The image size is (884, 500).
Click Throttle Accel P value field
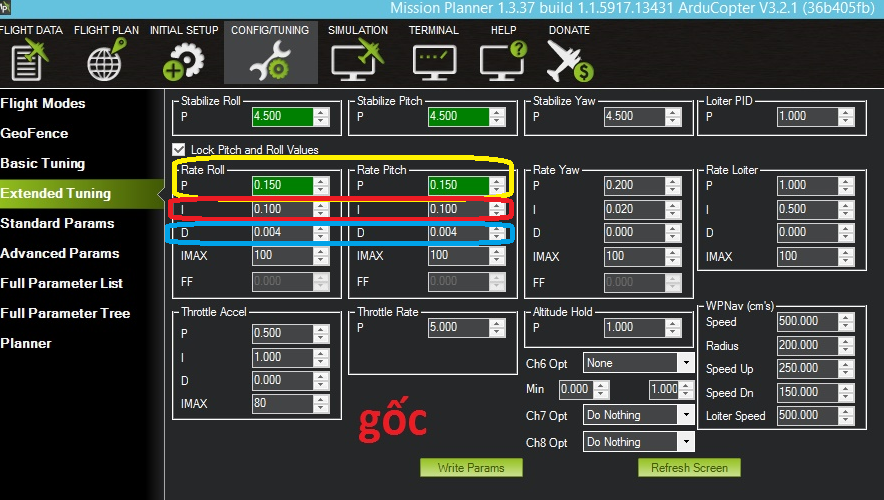point(282,333)
